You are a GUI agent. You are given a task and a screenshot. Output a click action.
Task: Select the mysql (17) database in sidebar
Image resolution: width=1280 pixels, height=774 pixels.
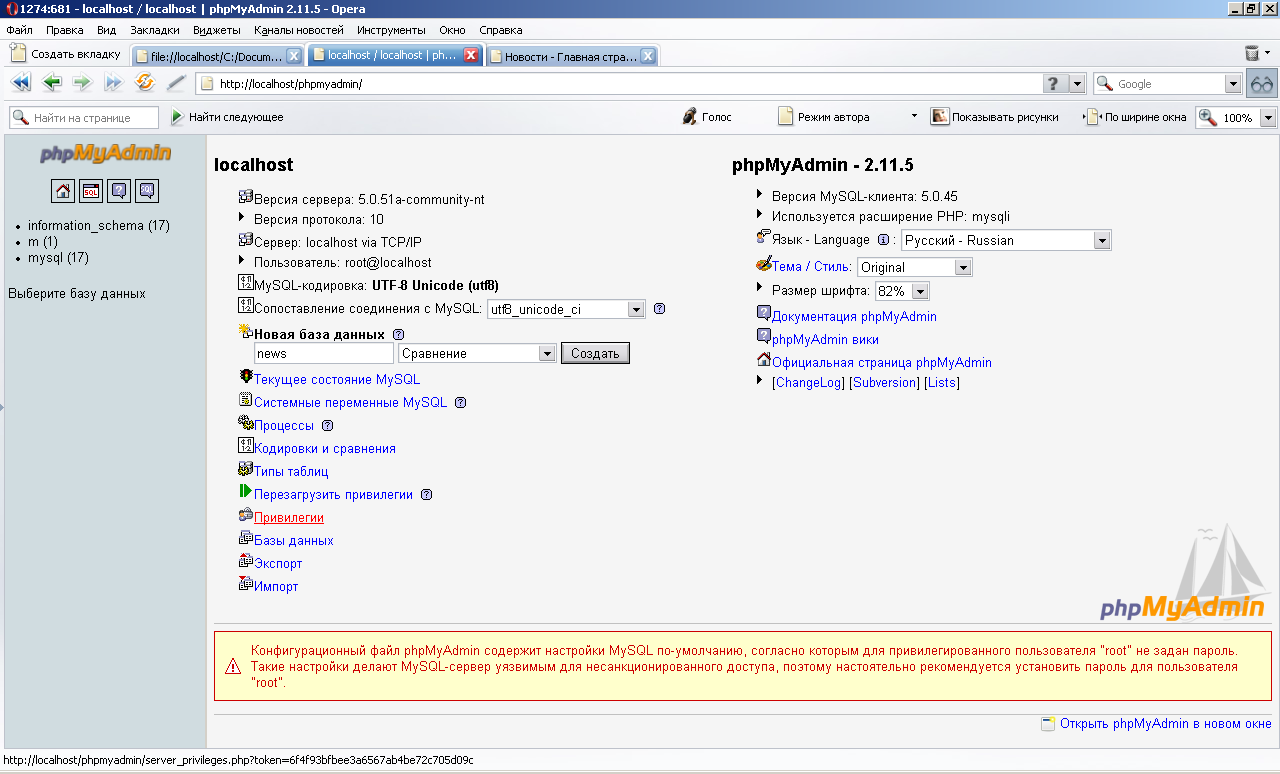click(x=58, y=258)
